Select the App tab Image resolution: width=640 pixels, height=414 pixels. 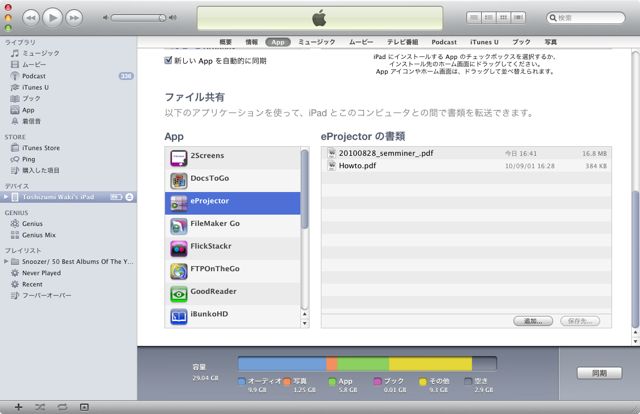tap(278, 42)
